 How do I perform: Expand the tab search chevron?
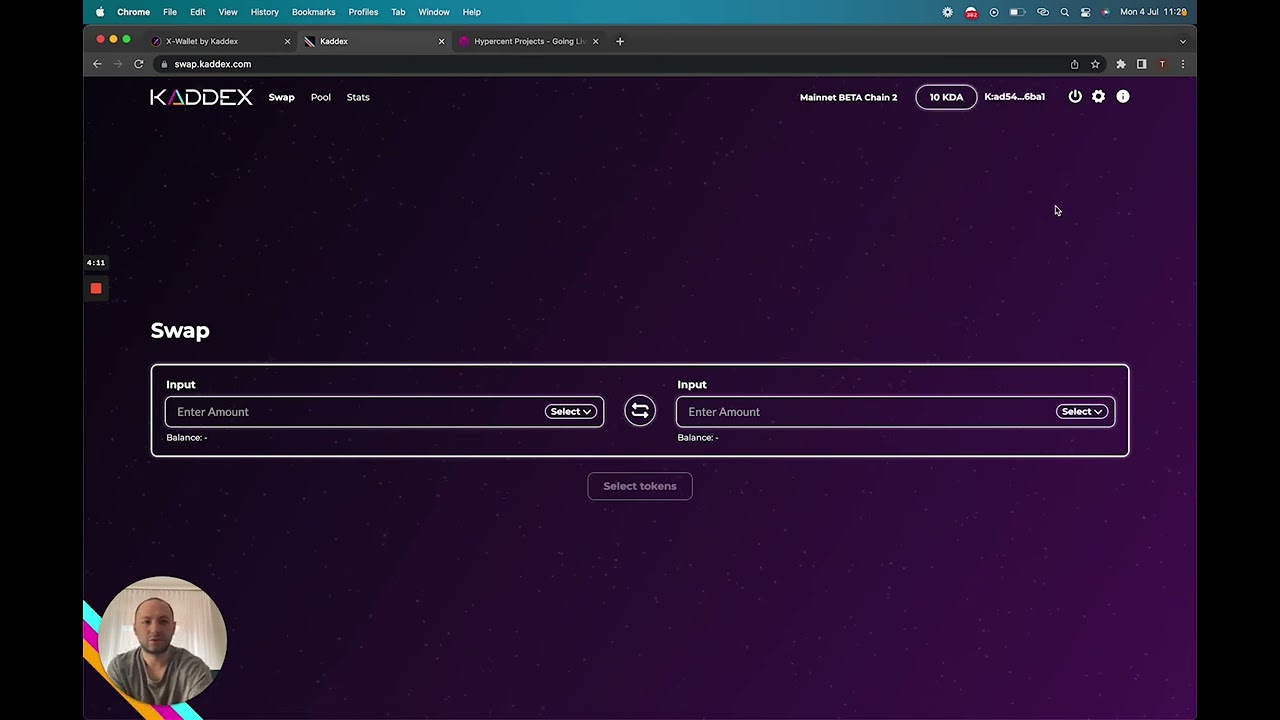click(x=1183, y=41)
